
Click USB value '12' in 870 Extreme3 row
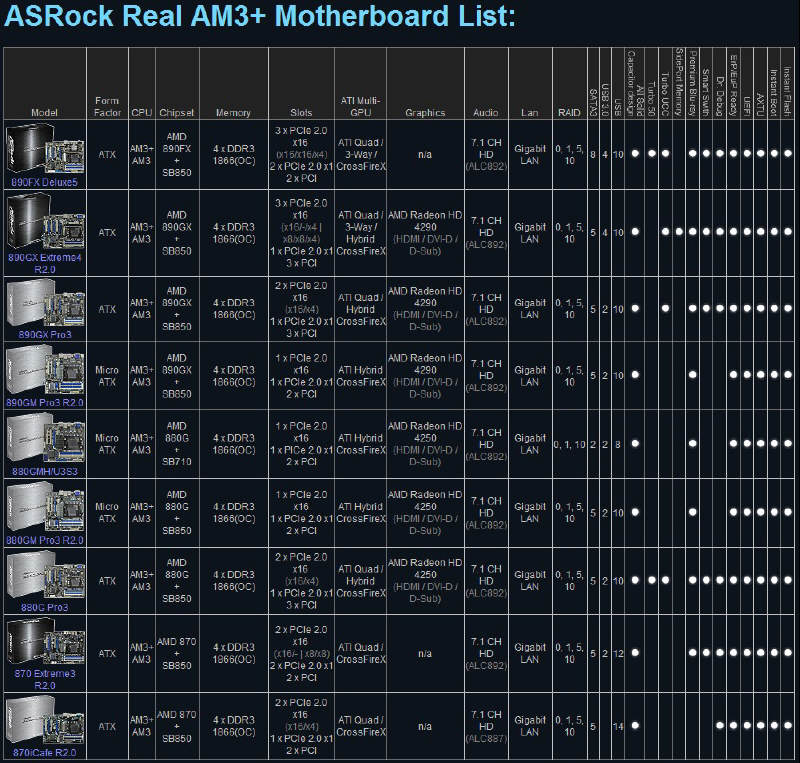(x=618, y=653)
